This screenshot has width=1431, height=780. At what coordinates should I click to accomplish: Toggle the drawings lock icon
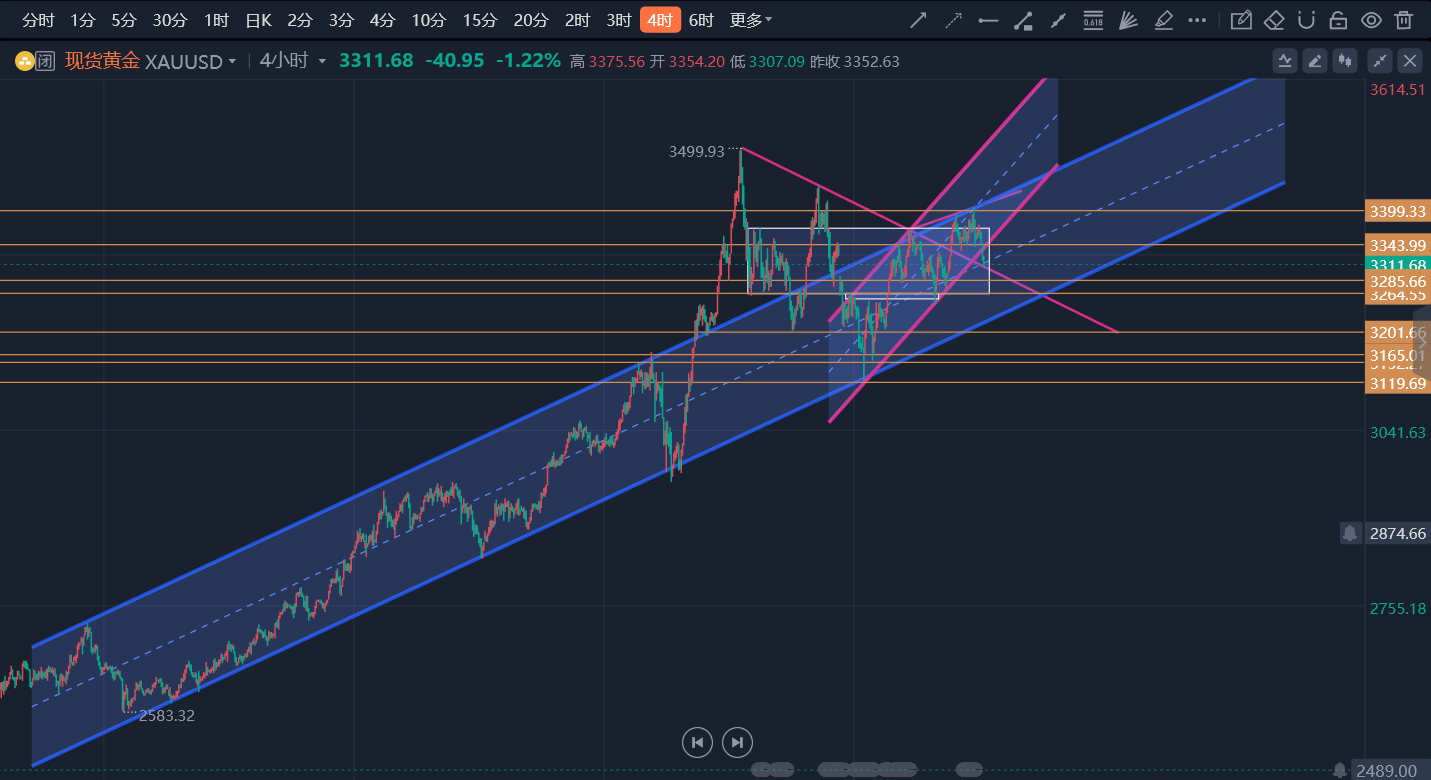[x=1338, y=20]
